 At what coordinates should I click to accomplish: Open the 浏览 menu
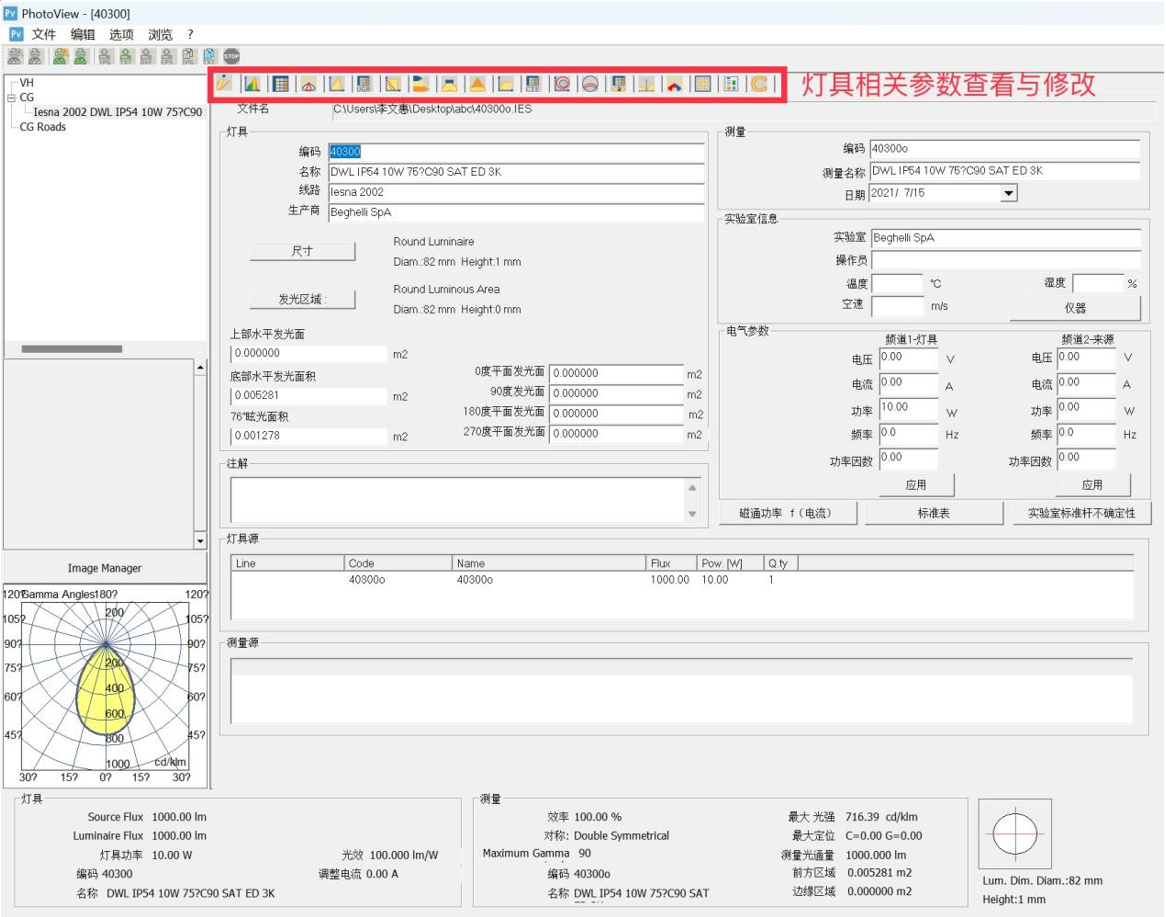[x=160, y=34]
